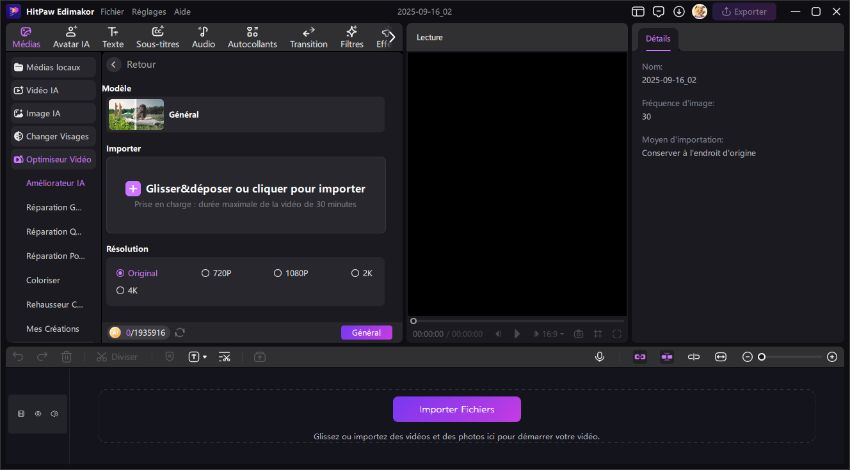Open the feedback message icon

click(658, 12)
